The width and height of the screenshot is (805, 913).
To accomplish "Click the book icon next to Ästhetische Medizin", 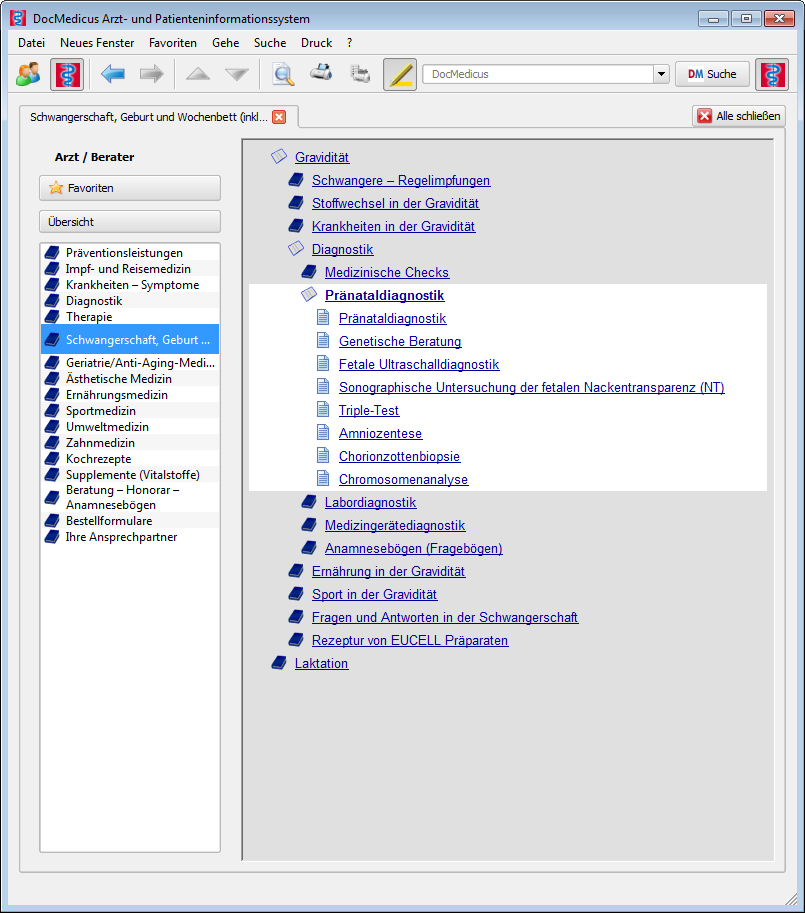I will tap(52, 378).
